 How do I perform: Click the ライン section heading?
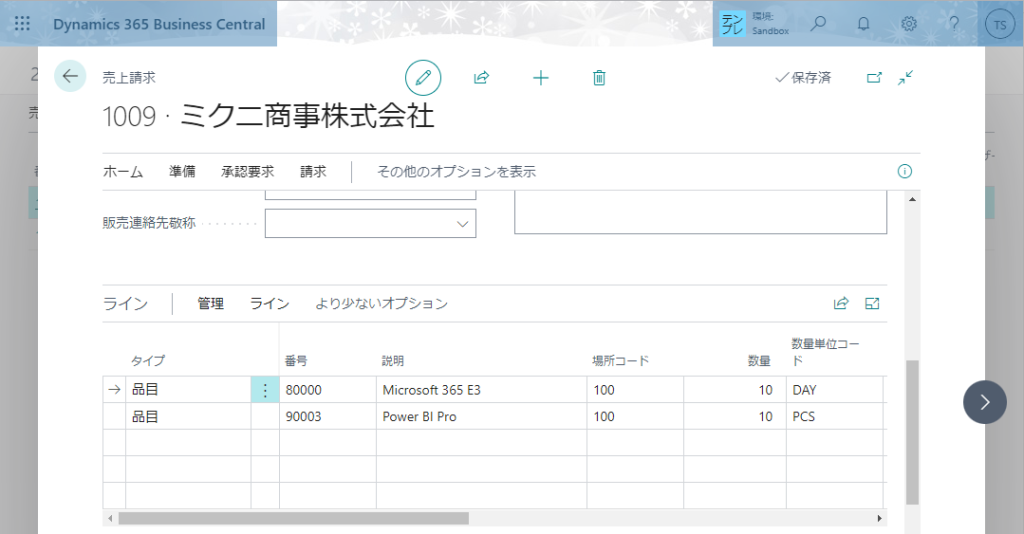(125, 303)
